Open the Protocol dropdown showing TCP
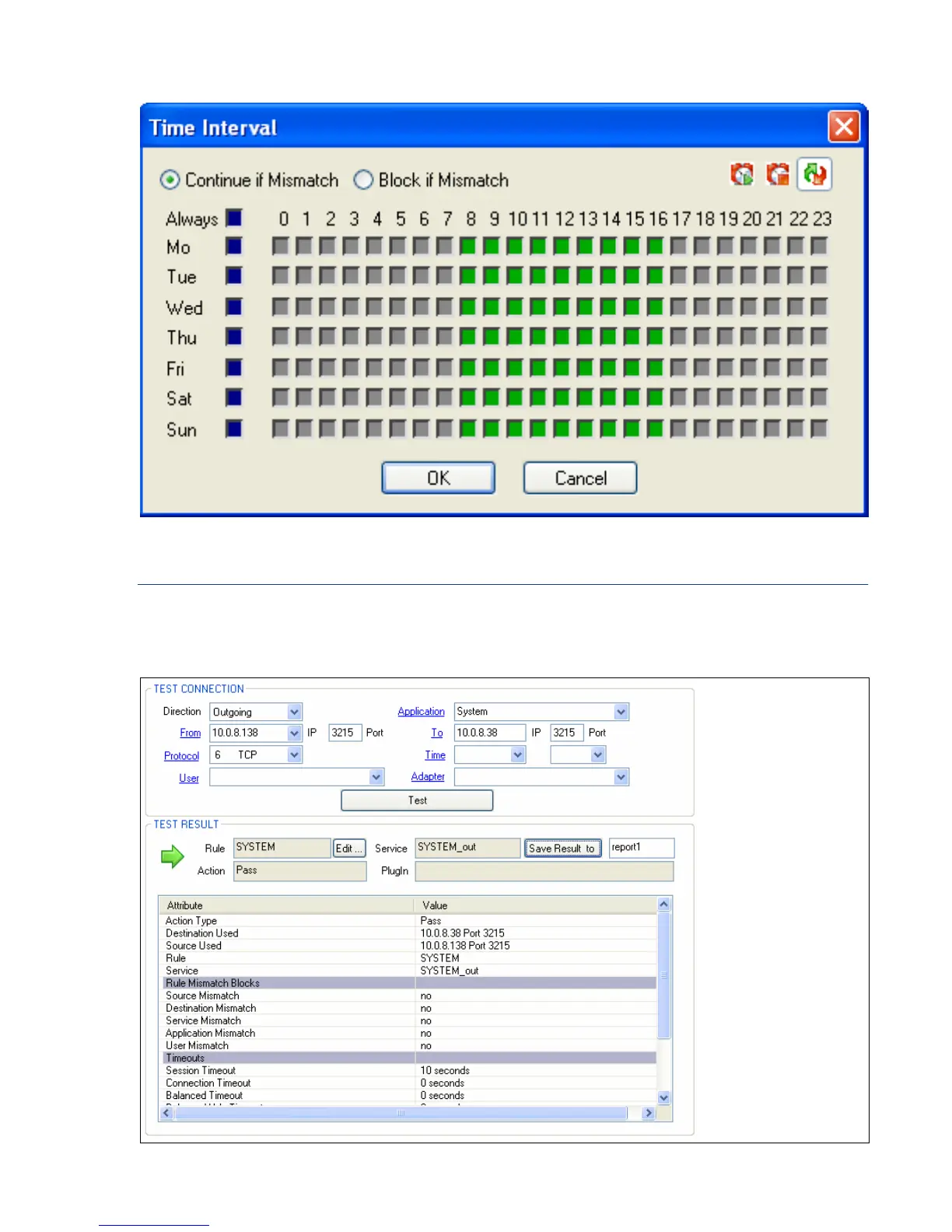Screen dimensions: 952x1232 tap(294, 754)
